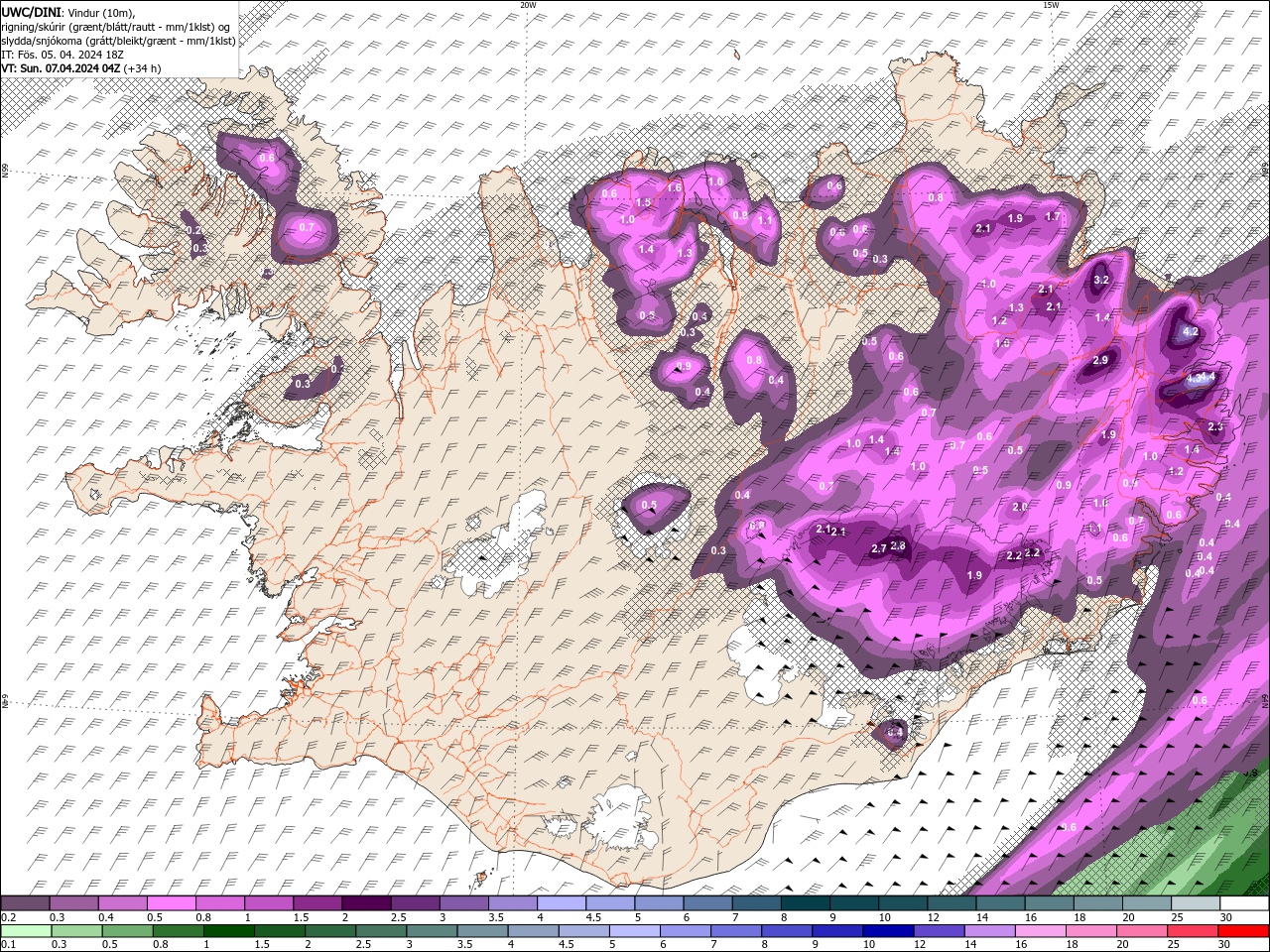Select the bright red rain legend swatch above 30
The height and width of the screenshot is (952, 1270).
click(1243, 931)
